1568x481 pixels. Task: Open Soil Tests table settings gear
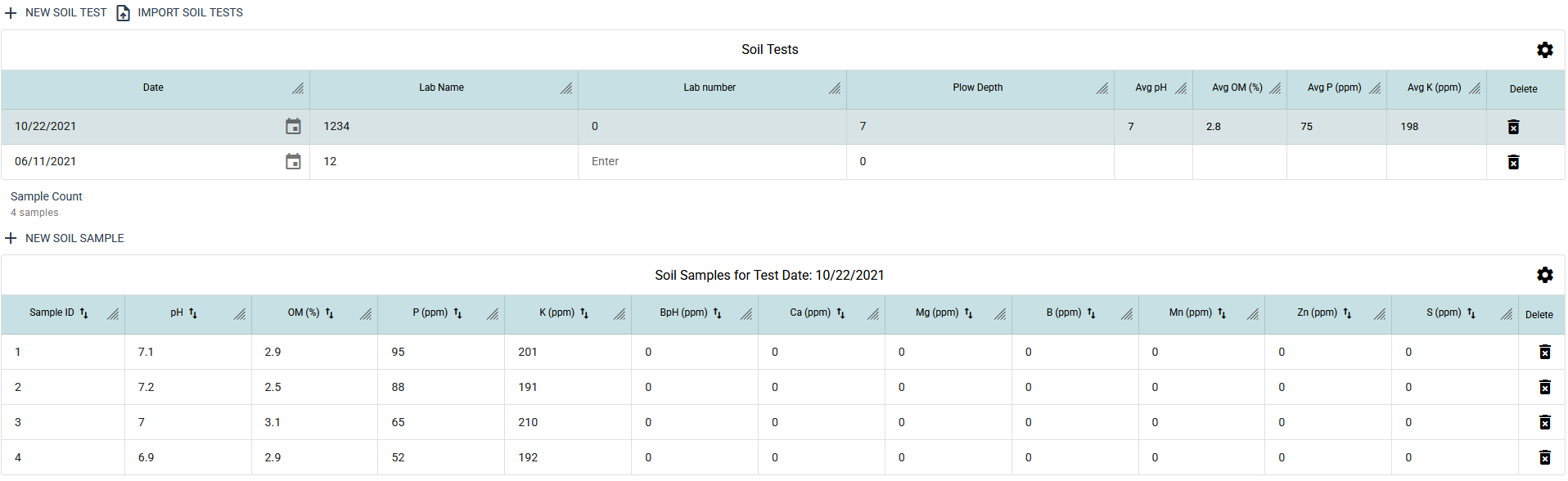click(1544, 50)
